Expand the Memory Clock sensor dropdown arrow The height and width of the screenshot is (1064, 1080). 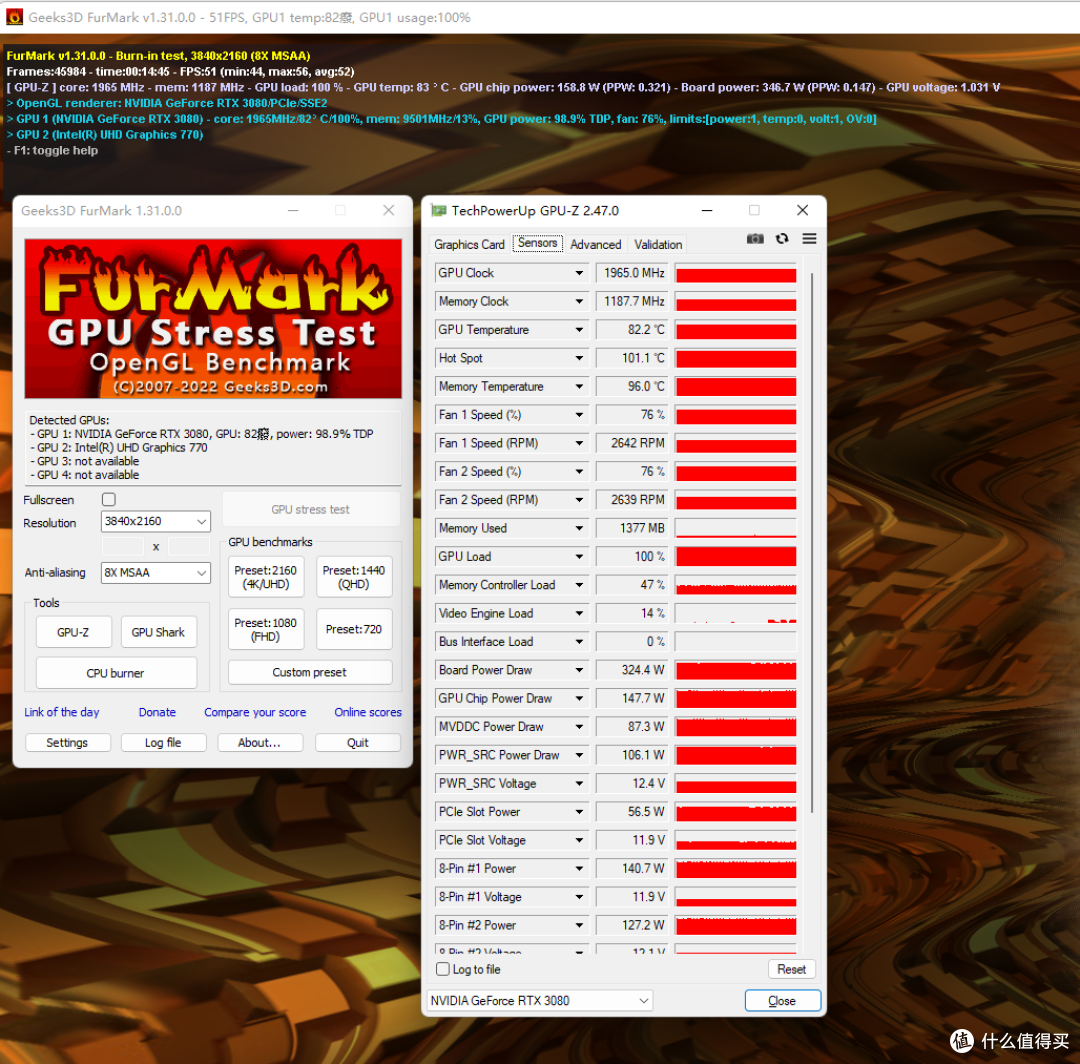pos(579,302)
